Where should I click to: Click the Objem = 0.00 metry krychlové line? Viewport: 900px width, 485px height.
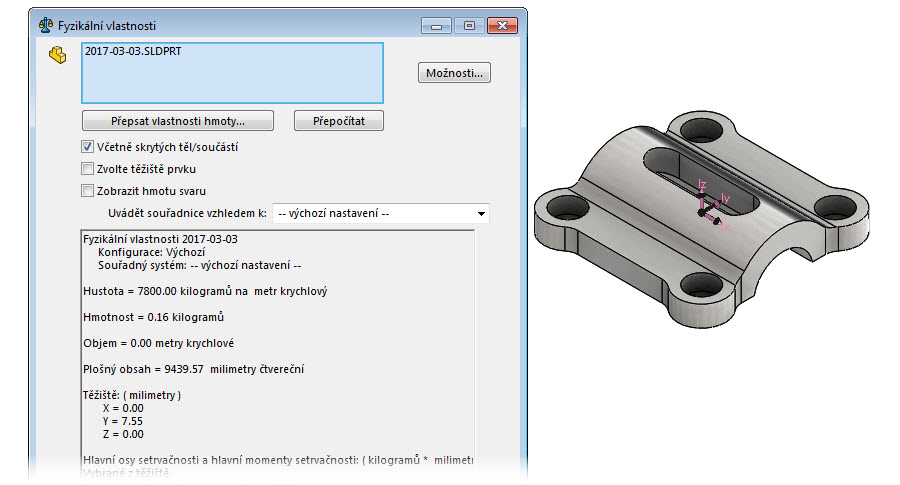158,343
